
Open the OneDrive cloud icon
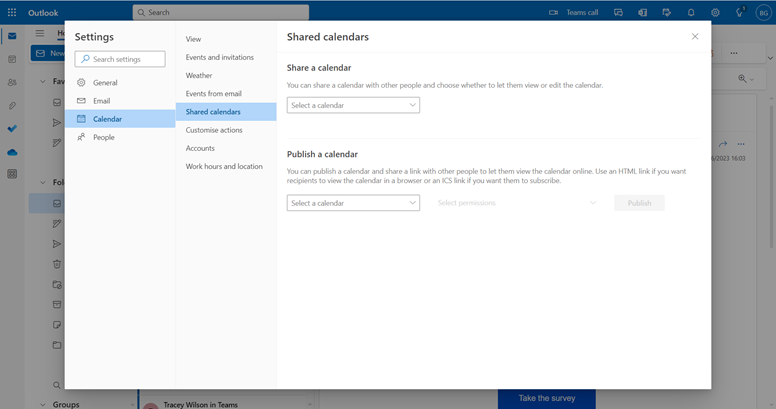point(12,152)
